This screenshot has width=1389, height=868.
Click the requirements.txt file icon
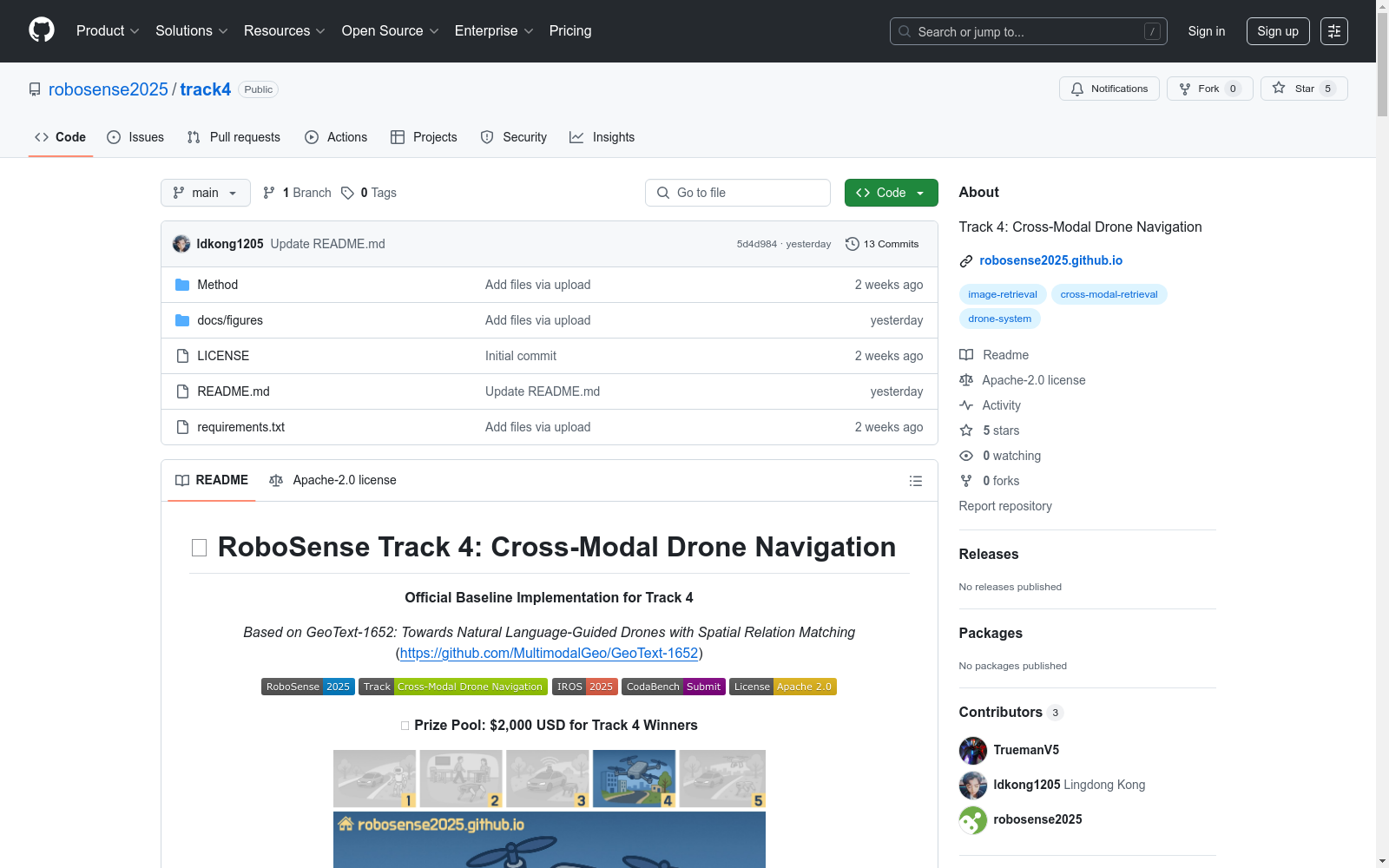[x=182, y=427]
